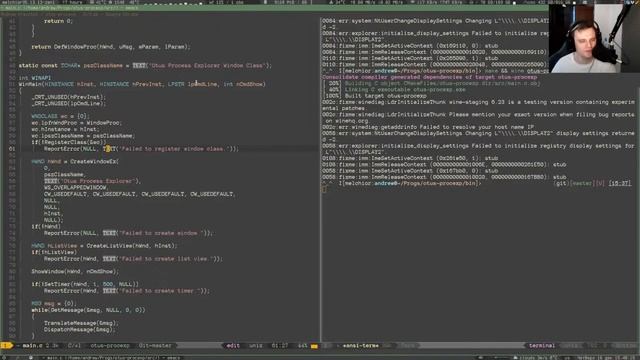
Task: Click '[100%] Built target otus-procexp' terminal line
Action: tap(375, 96)
